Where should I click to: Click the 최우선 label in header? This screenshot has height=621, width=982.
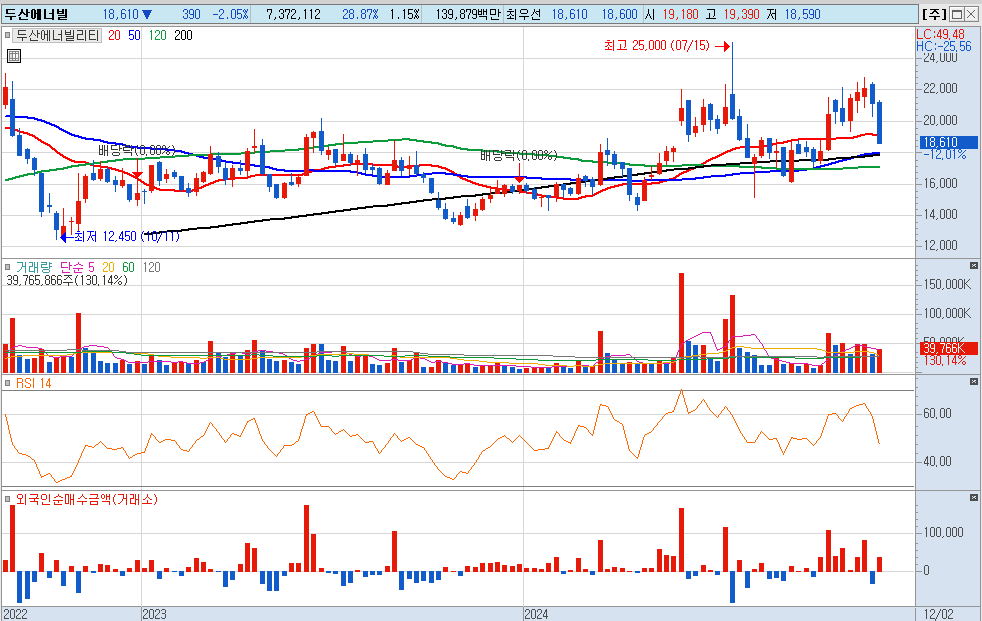click(523, 14)
